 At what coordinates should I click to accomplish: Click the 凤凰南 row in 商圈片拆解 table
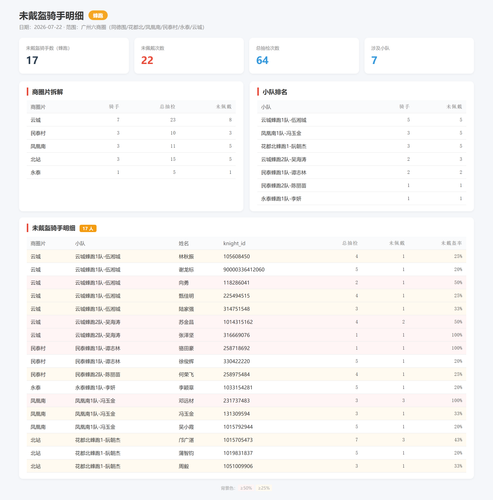click(131, 146)
